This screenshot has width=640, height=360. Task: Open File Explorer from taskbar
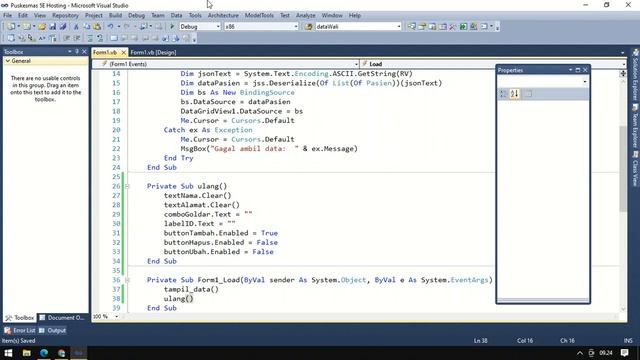[x=27, y=353]
